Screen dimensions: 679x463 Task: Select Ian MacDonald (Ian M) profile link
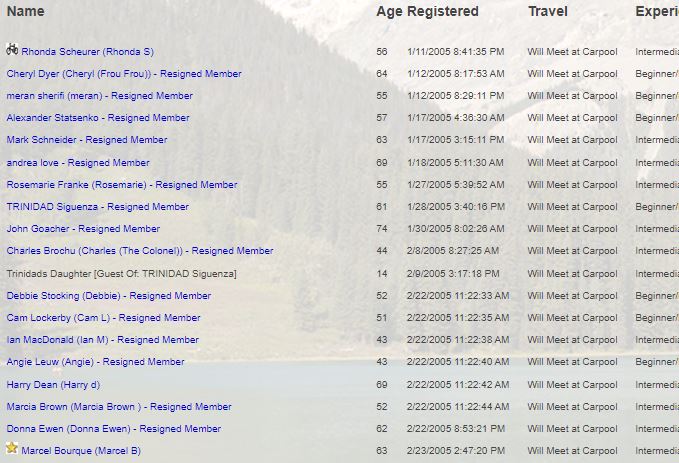(103, 340)
